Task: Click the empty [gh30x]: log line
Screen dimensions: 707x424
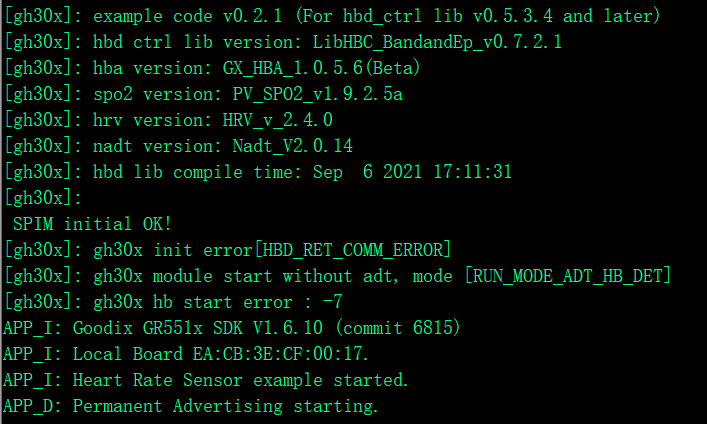Action: coord(40,198)
